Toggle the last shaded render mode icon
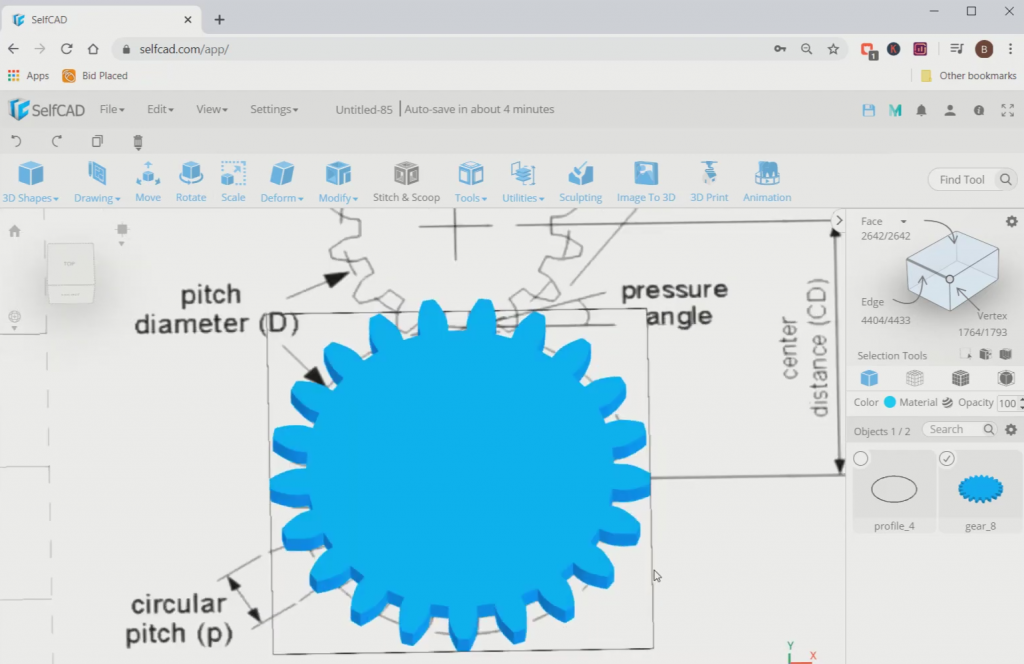Screen dimensions: 1024x664 (1006, 378)
